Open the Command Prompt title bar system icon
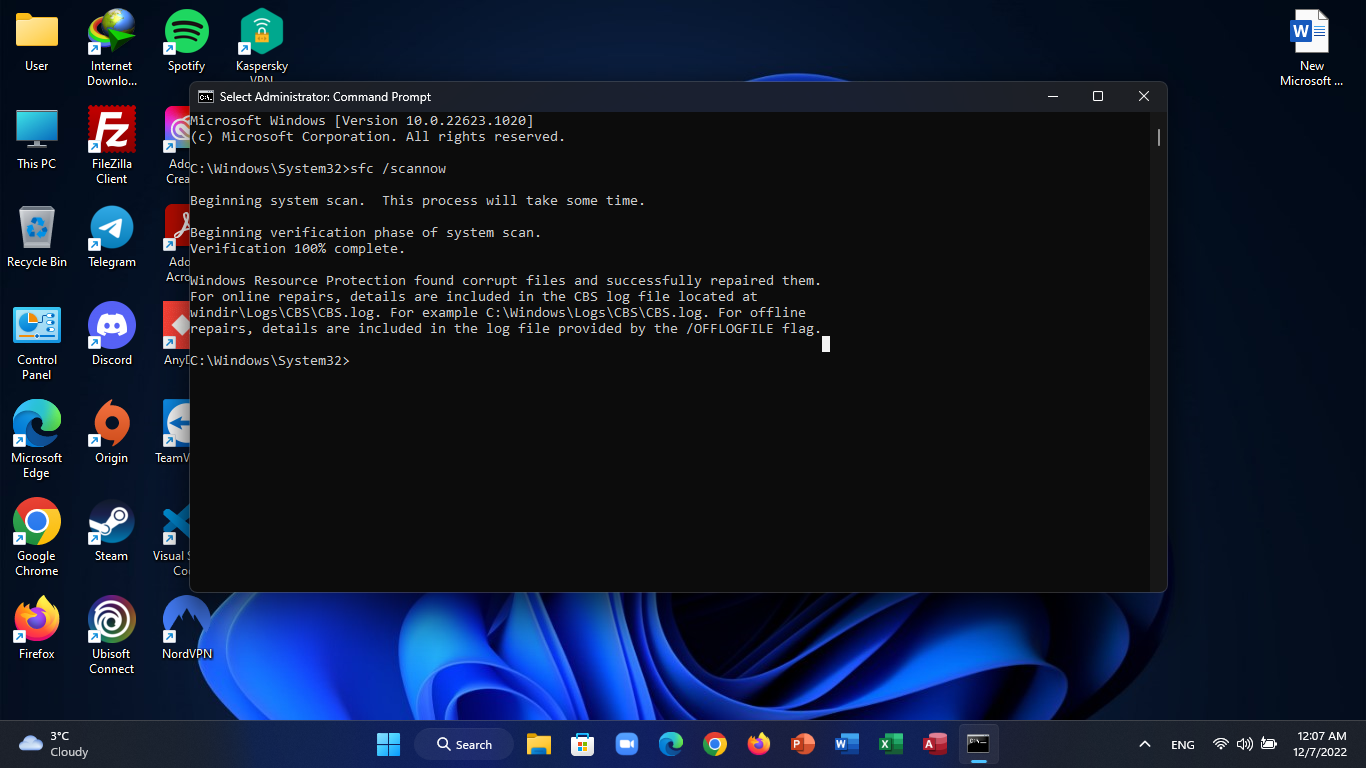The width and height of the screenshot is (1366, 768). tap(205, 97)
